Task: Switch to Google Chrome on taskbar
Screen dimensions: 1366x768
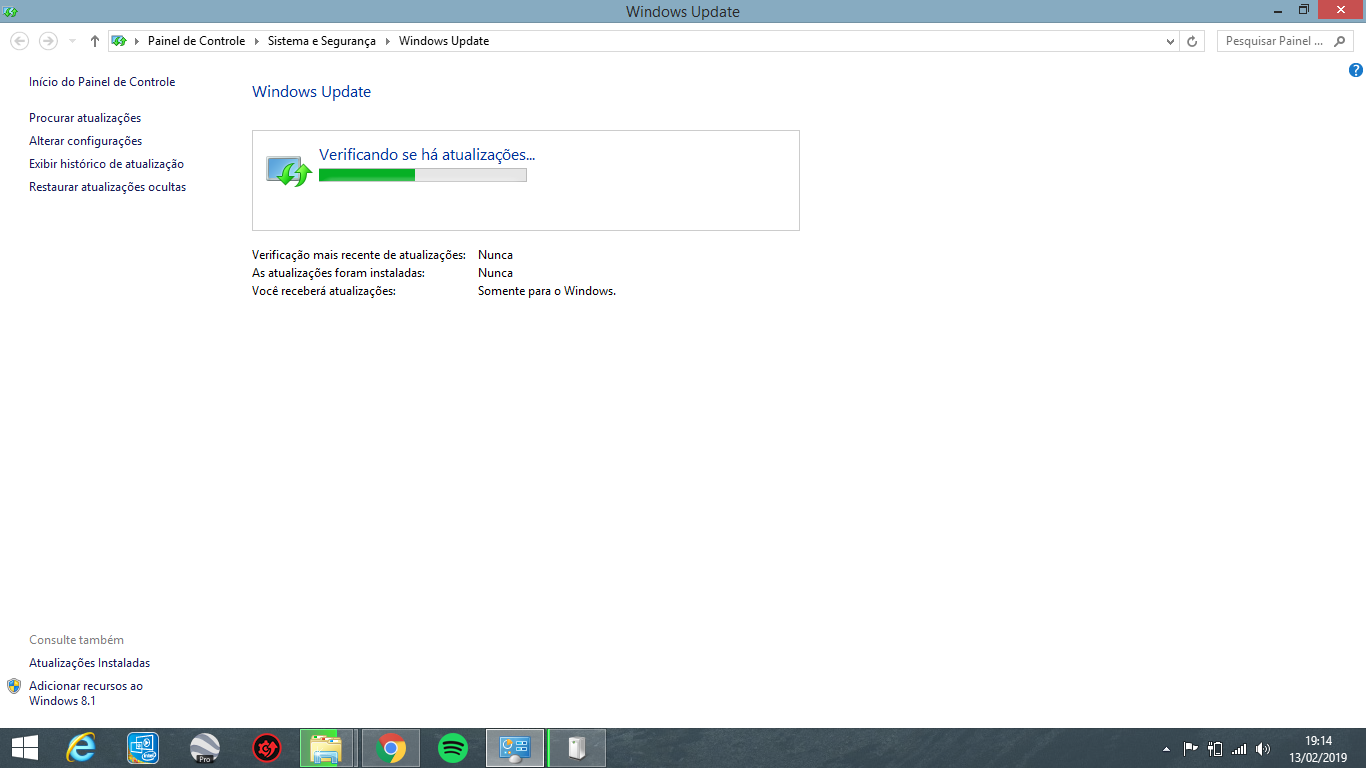Action: (x=391, y=748)
